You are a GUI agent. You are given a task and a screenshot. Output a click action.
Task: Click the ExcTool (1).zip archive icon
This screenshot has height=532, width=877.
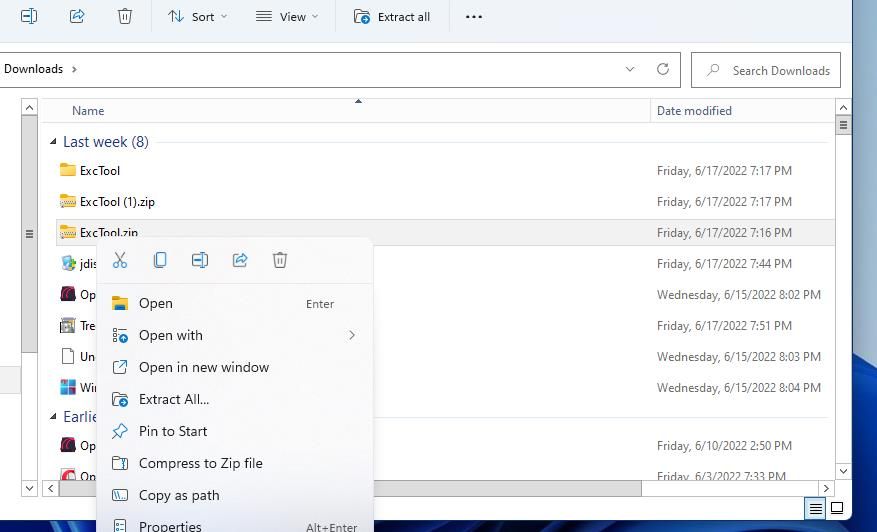[x=68, y=201]
